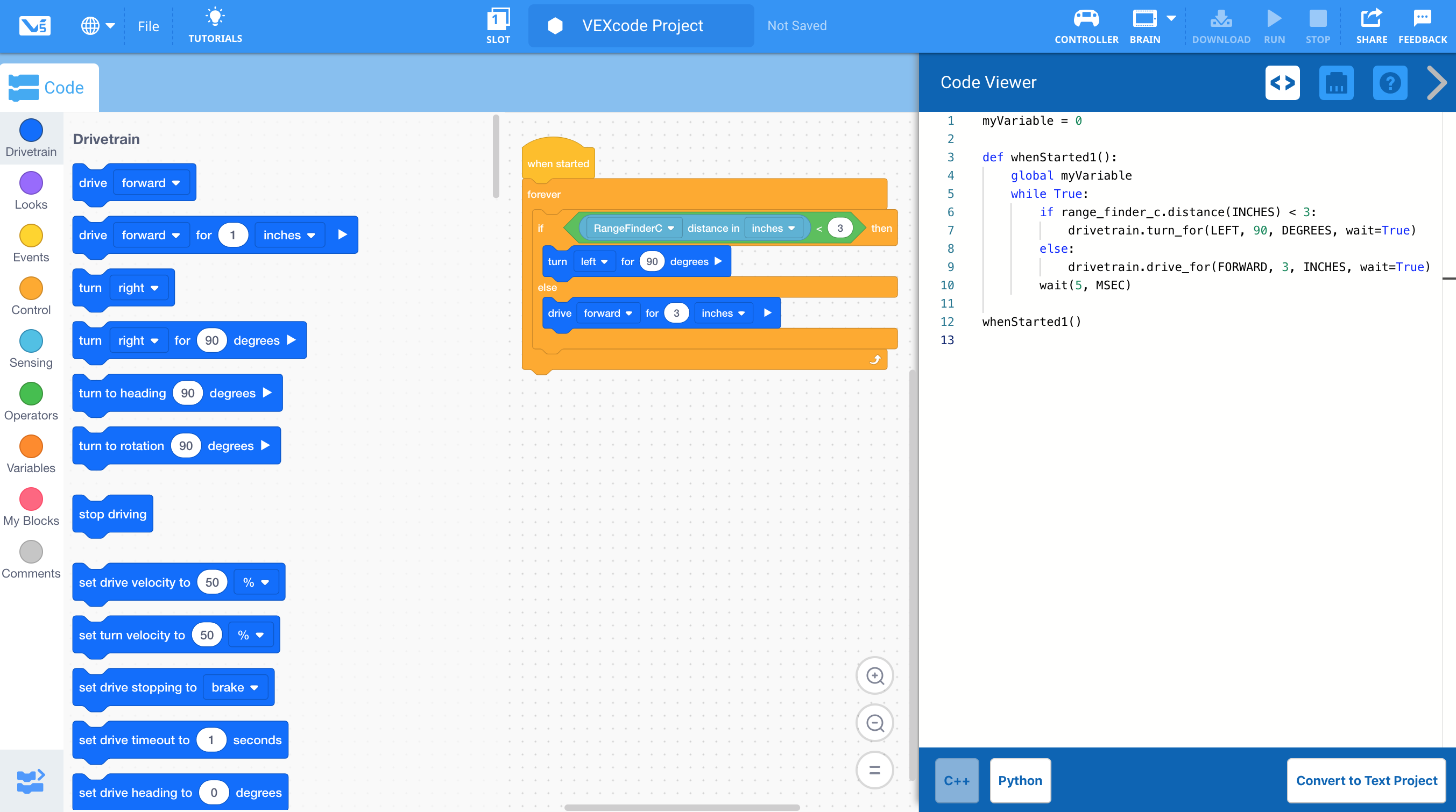
Task: Click the block palette vertical scrollbar
Action: point(496,156)
